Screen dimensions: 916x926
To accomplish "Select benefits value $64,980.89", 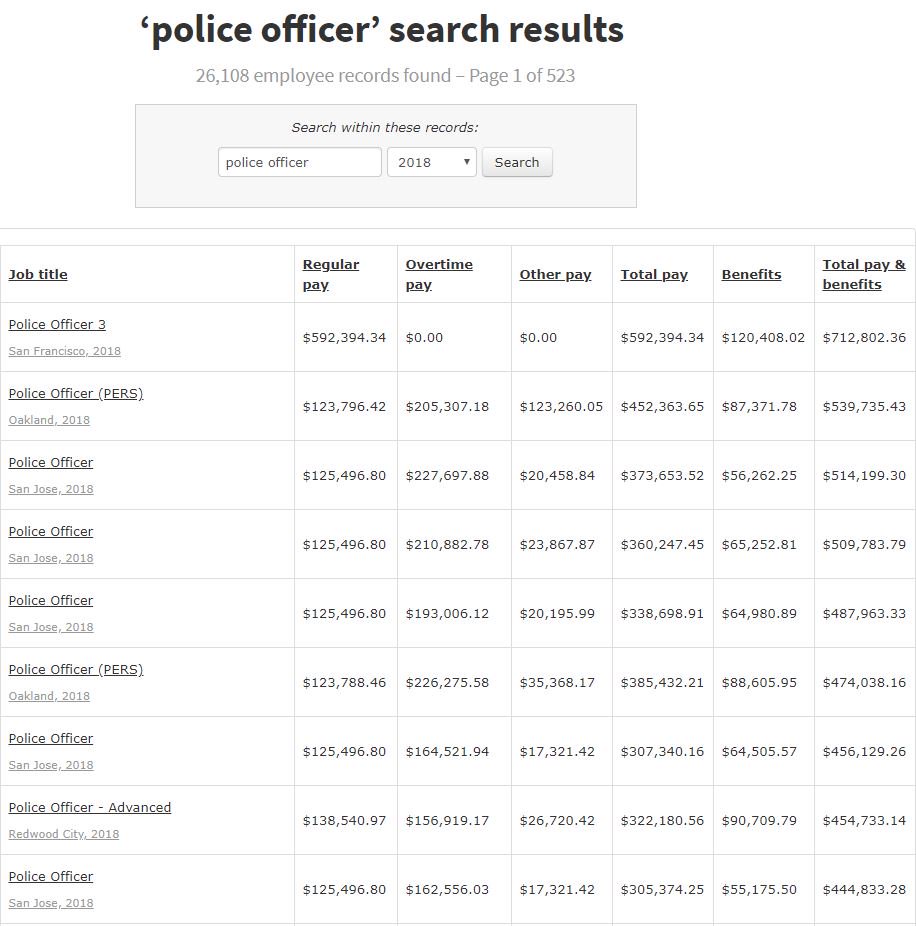I will coord(759,614).
